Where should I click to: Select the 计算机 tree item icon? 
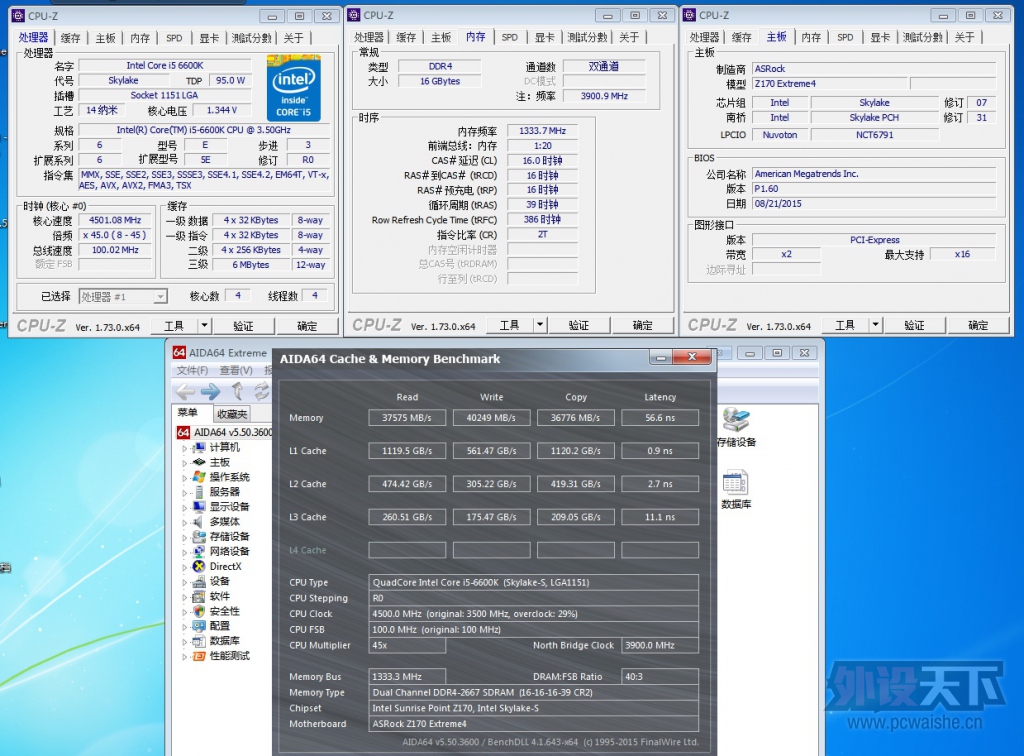pos(199,447)
